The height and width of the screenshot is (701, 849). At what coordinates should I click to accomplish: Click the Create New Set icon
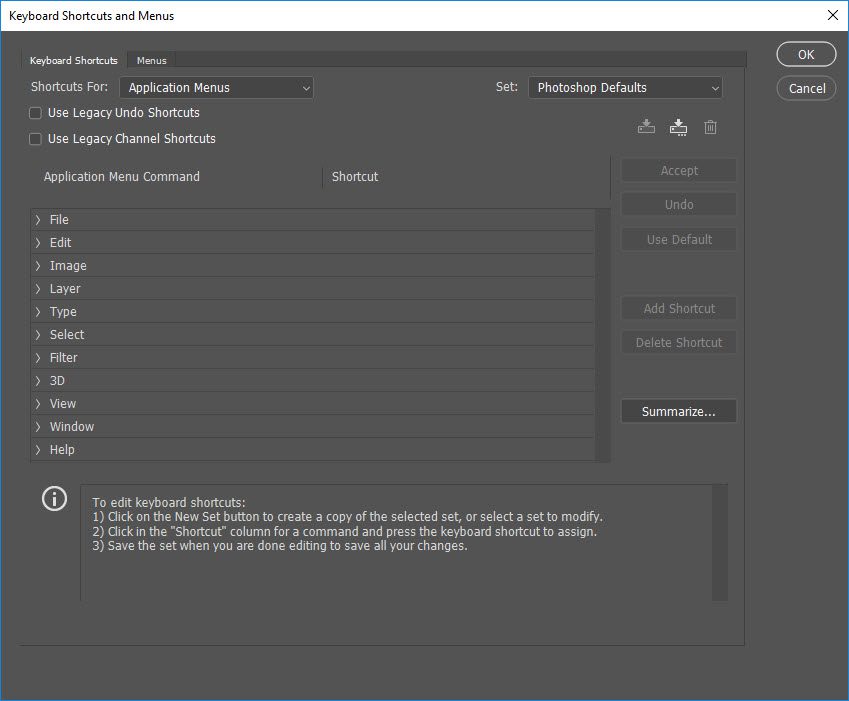(x=645, y=126)
